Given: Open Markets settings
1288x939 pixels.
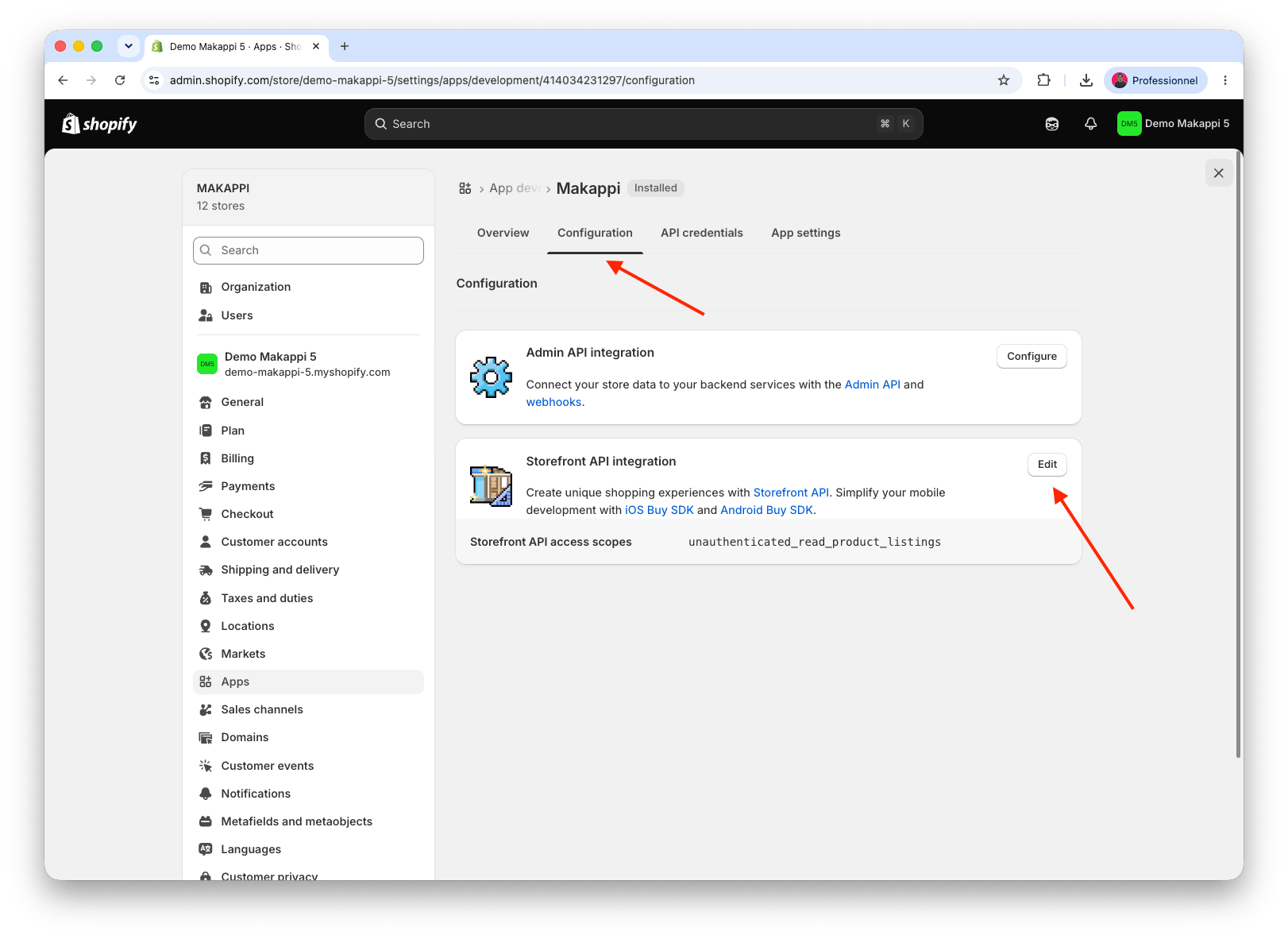Looking at the screenshot, I should (308, 654).
